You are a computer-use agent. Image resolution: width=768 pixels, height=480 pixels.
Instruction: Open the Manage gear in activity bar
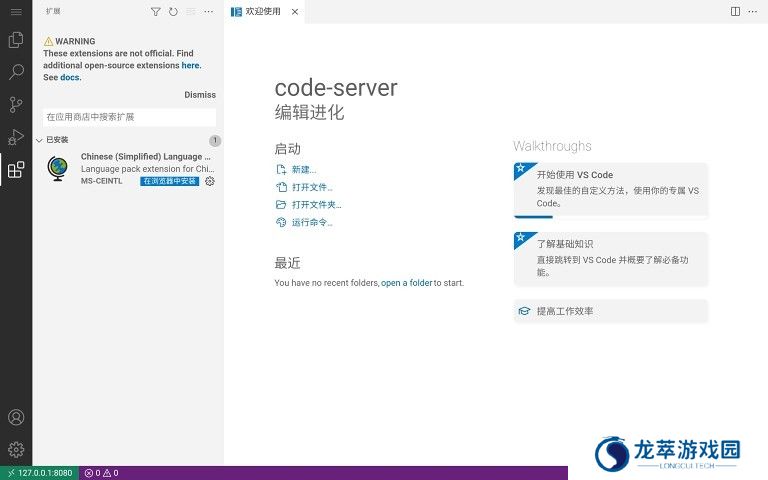tap(16, 450)
